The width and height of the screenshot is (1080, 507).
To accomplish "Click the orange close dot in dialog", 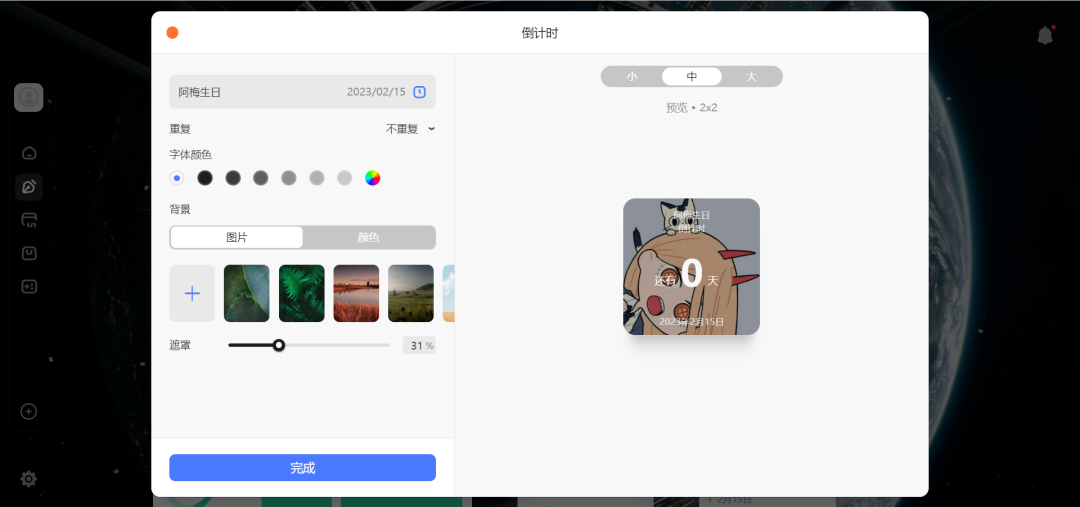I will click(172, 32).
